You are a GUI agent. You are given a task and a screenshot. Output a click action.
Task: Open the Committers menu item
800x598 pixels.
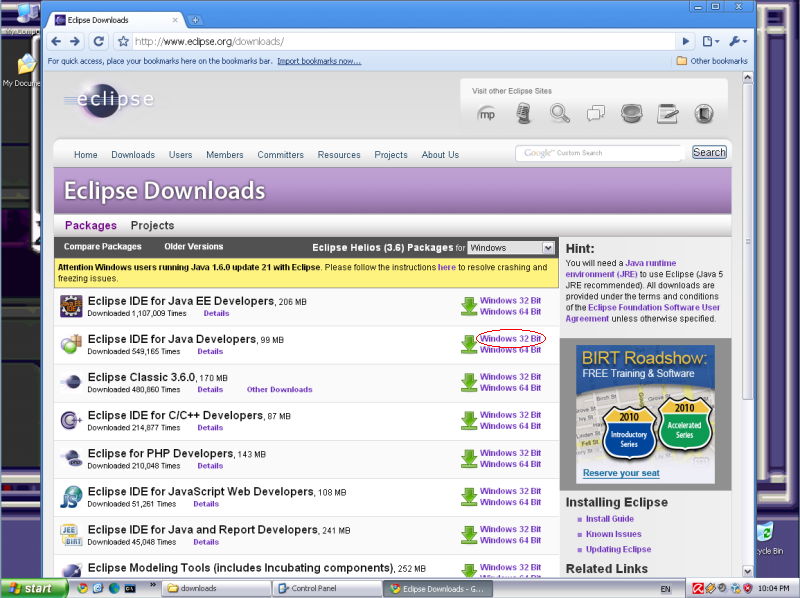click(x=280, y=155)
